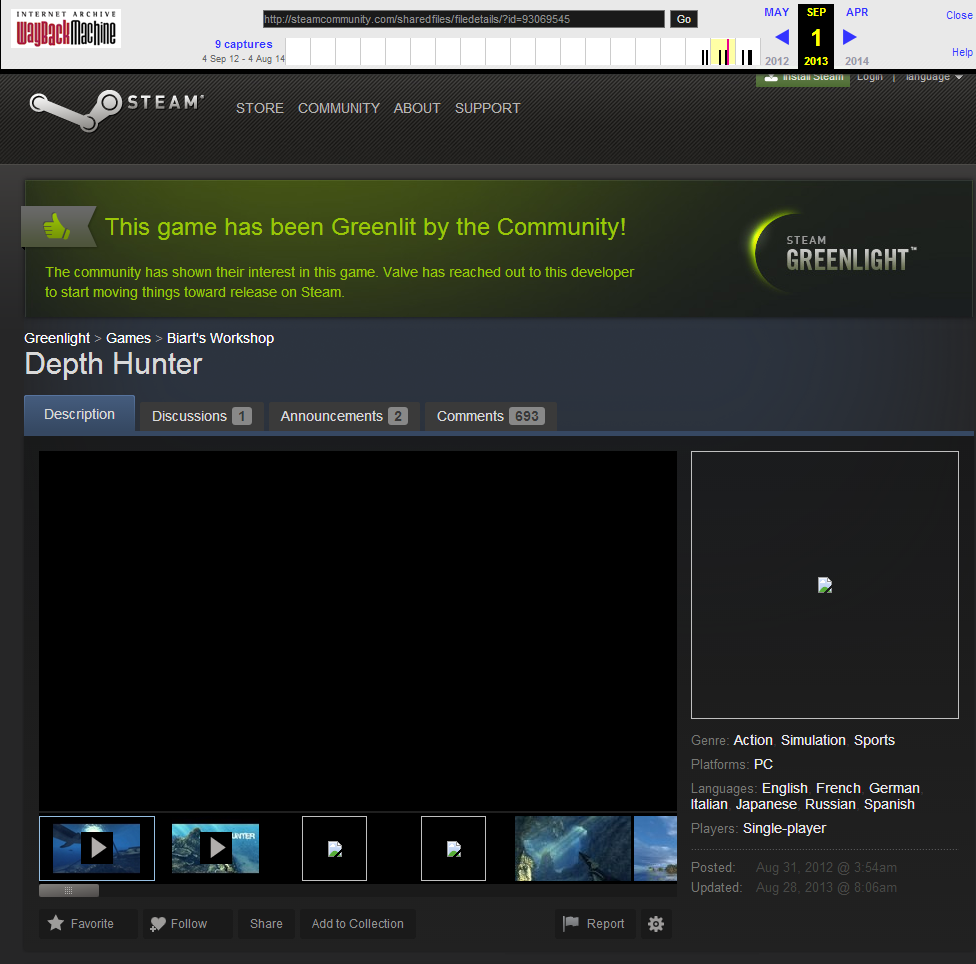Screen dimensions: 976x964
Task: Open the STORE menu
Action: click(x=260, y=108)
